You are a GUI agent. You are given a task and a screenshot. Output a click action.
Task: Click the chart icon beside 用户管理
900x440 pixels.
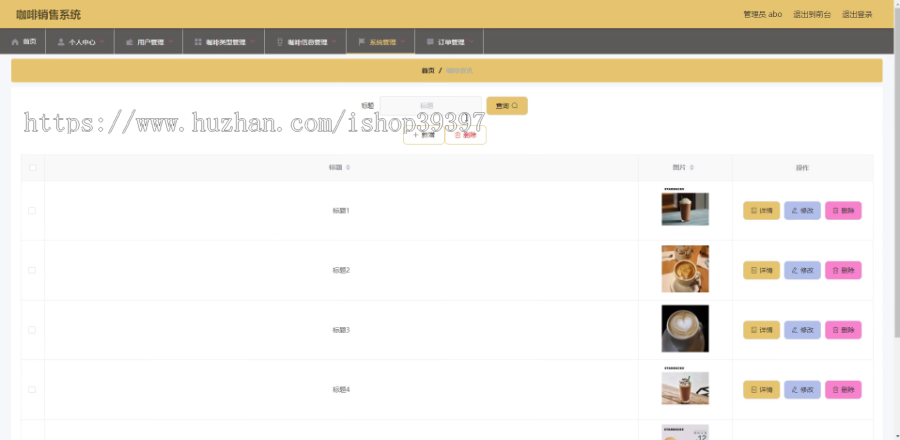(x=130, y=42)
